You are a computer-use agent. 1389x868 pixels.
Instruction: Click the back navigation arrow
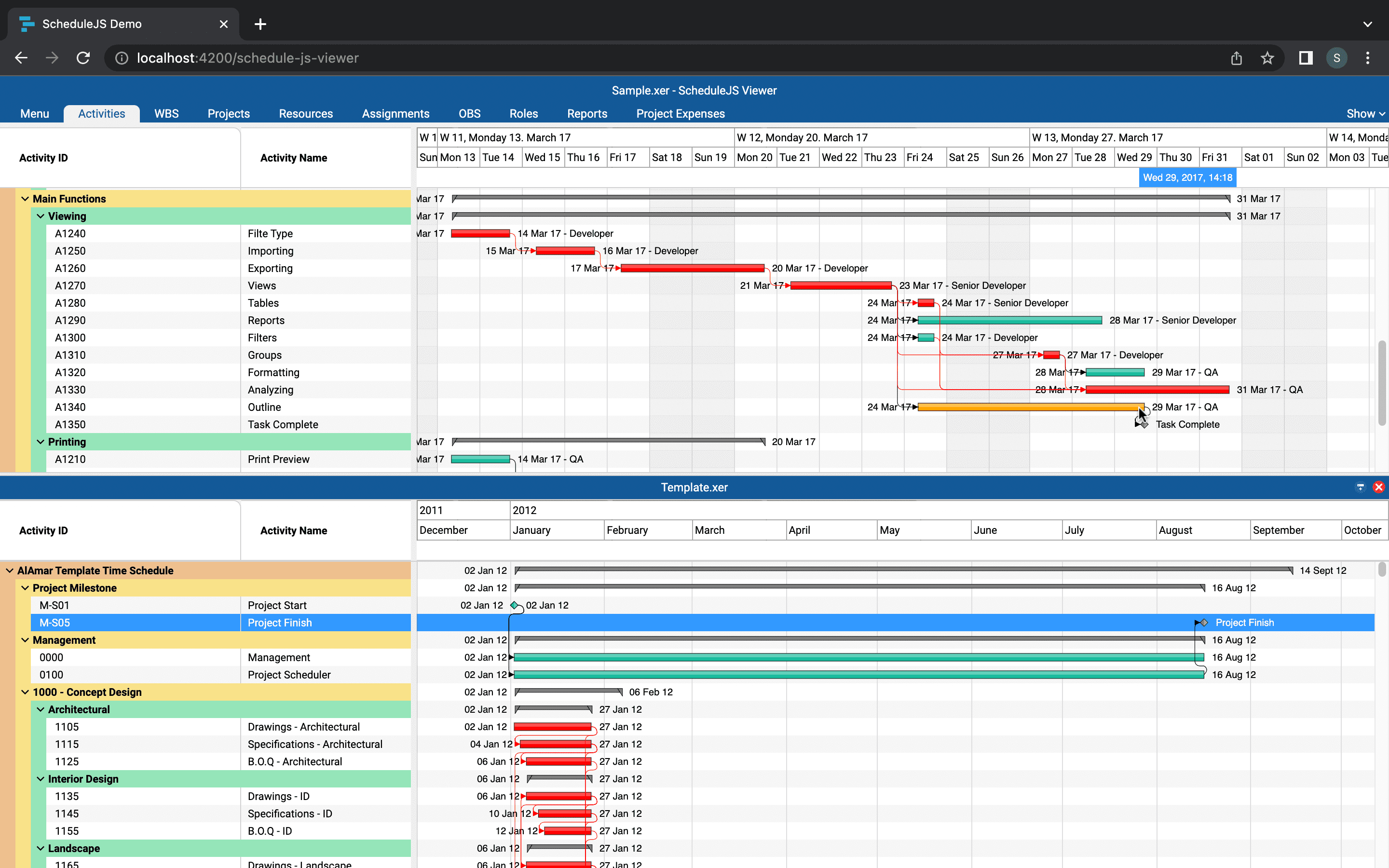(x=21, y=57)
